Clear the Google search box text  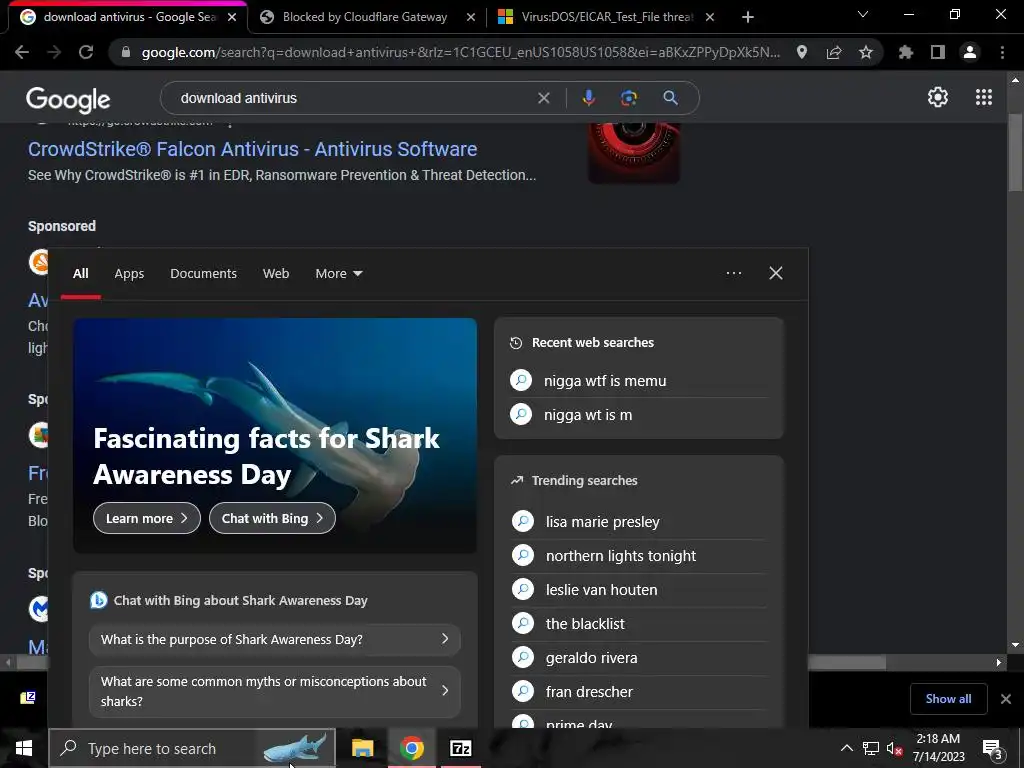pyautogui.click(x=543, y=98)
